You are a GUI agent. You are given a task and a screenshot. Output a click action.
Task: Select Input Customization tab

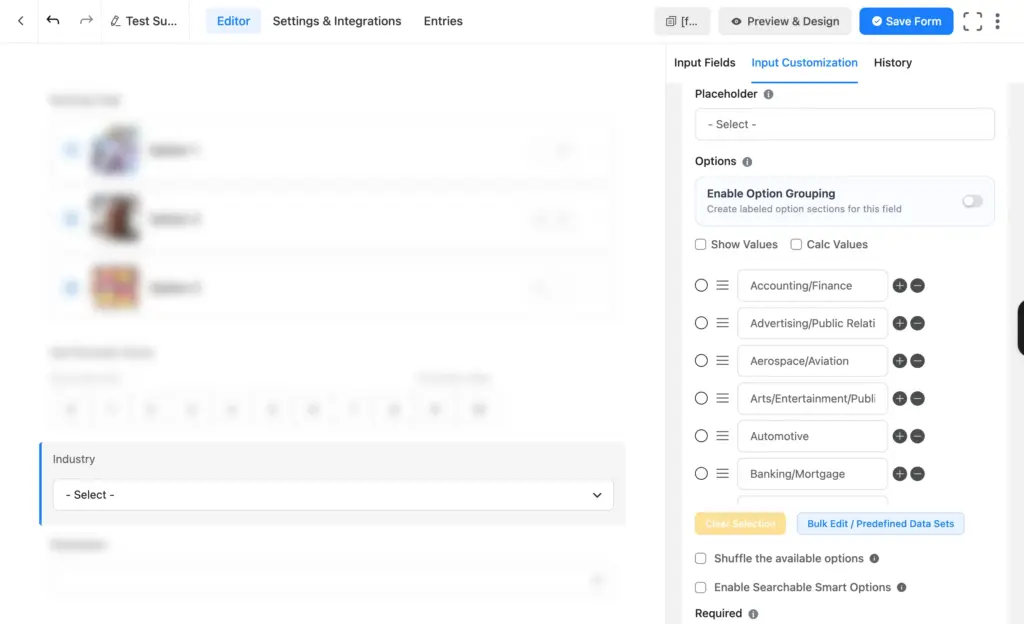(804, 63)
